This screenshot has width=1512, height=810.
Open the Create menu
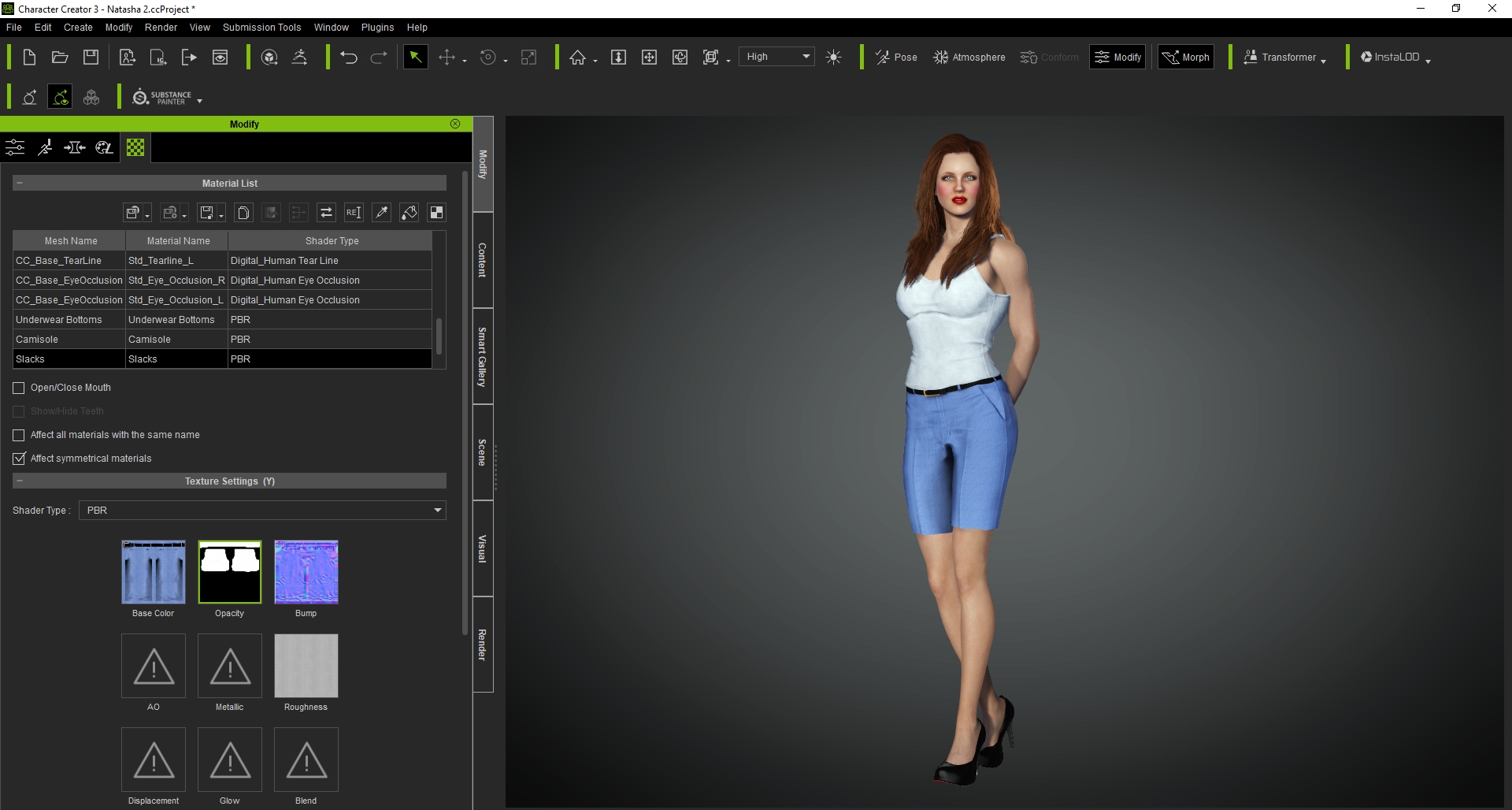tap(78, 27)
